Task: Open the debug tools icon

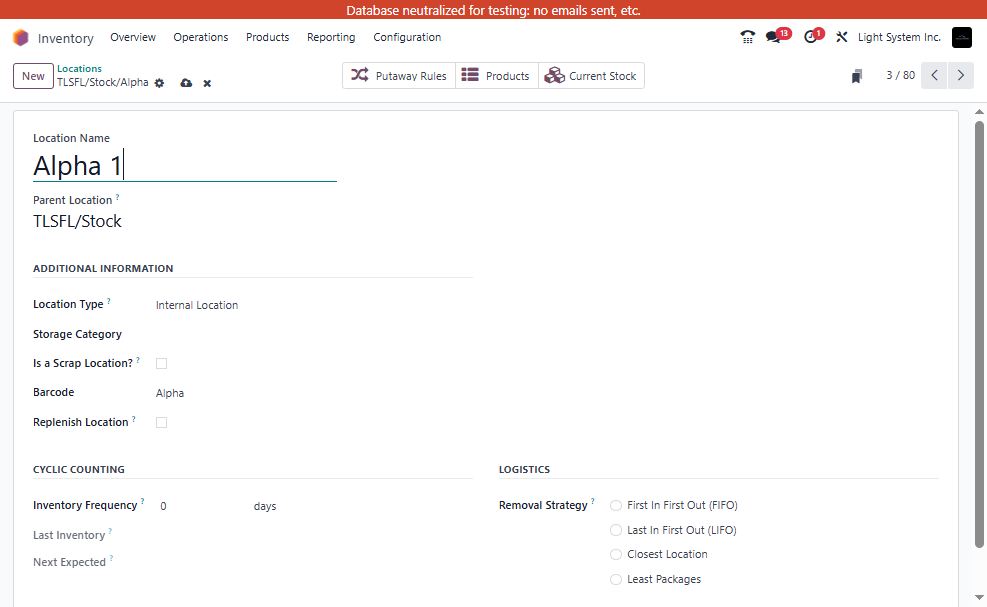Action: click(842, 37)
